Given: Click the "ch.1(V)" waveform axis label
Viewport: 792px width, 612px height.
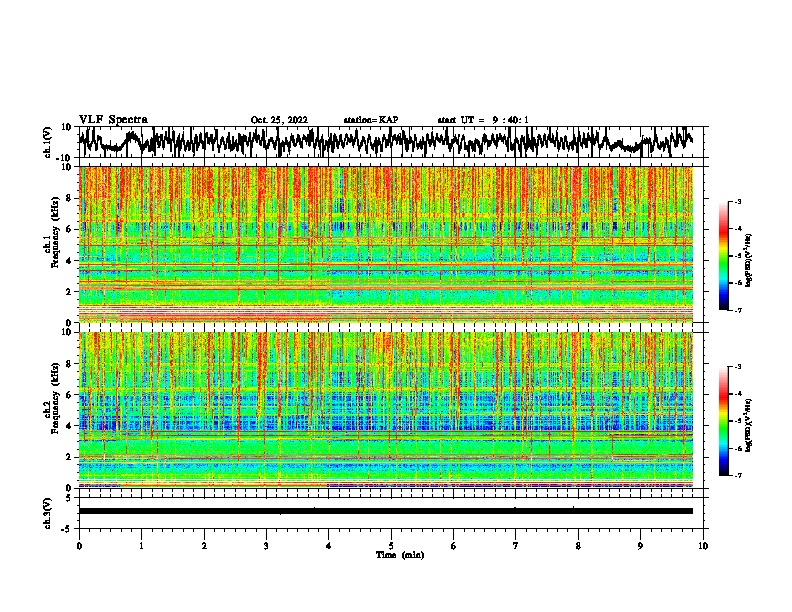Looking at the screenshot, I should point(48,142).
